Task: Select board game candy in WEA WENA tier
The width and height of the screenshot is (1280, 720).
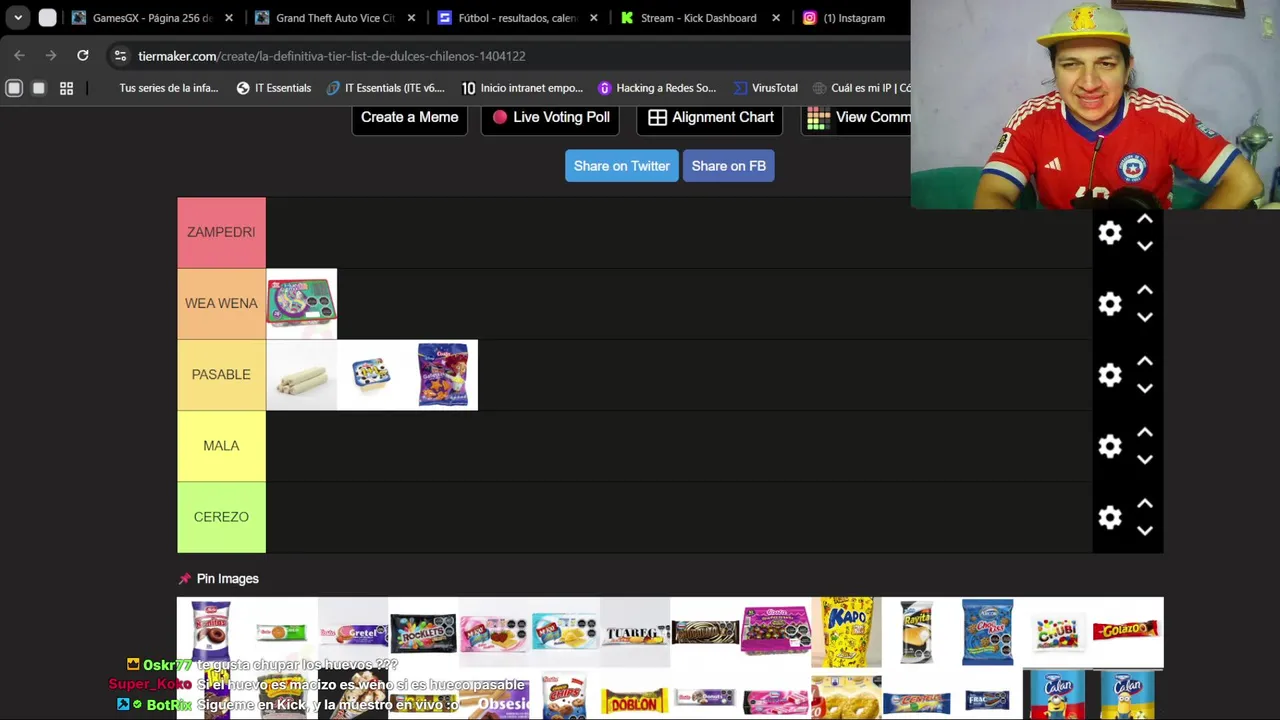Action: click(x=301, y=304)
